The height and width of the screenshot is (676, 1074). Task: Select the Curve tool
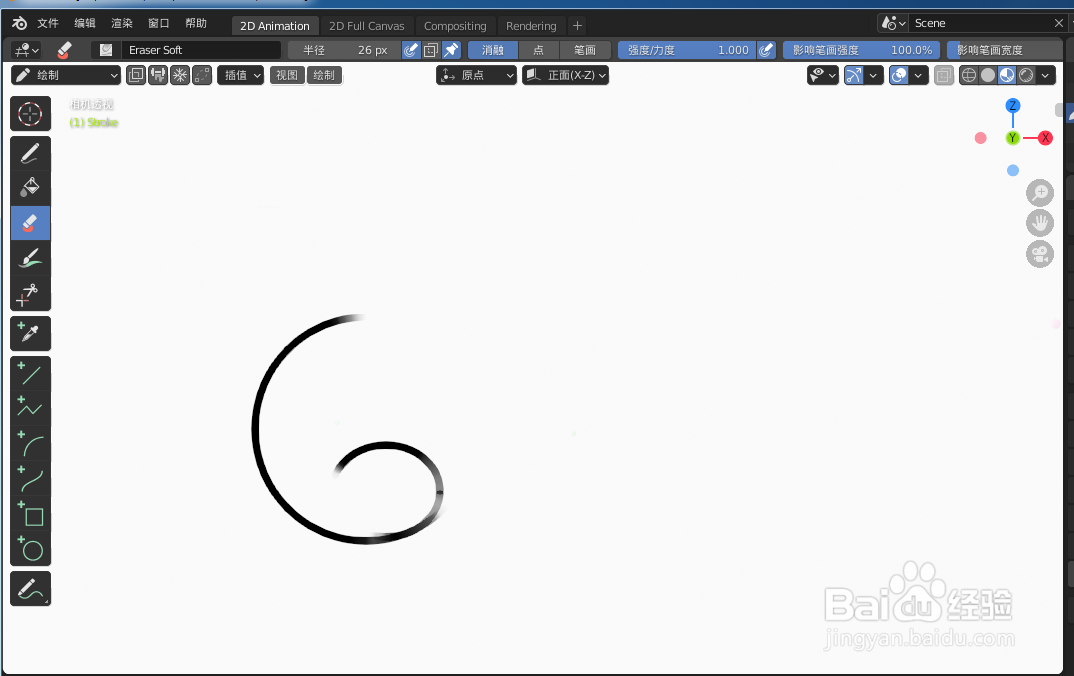[30, 479]
